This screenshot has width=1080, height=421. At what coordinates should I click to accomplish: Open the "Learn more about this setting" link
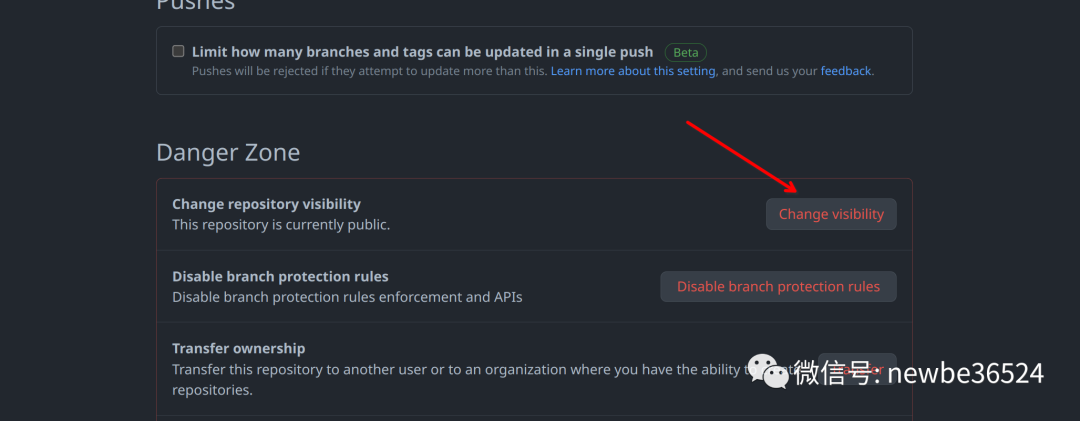coord(633,71)
